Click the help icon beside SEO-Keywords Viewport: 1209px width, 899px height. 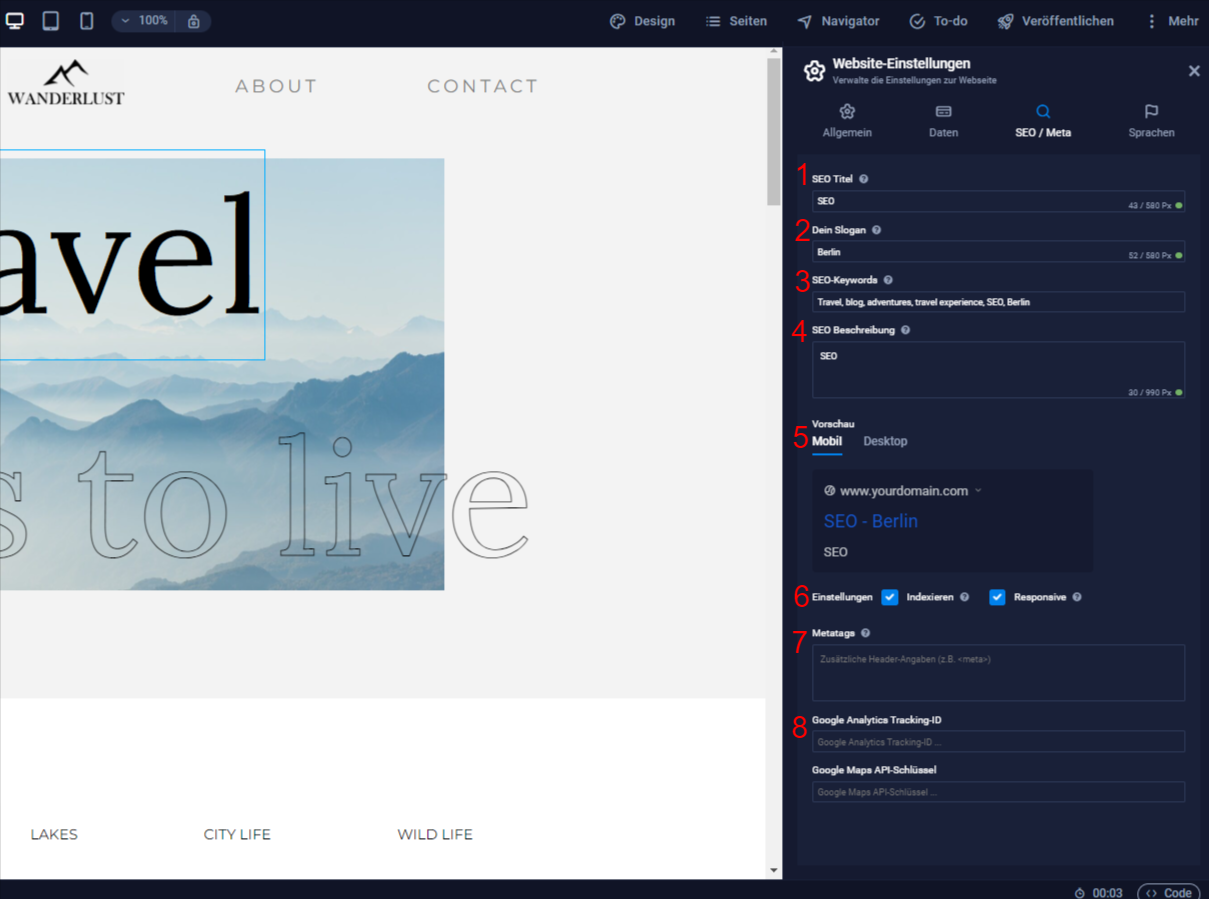click(x=888, y=280)
